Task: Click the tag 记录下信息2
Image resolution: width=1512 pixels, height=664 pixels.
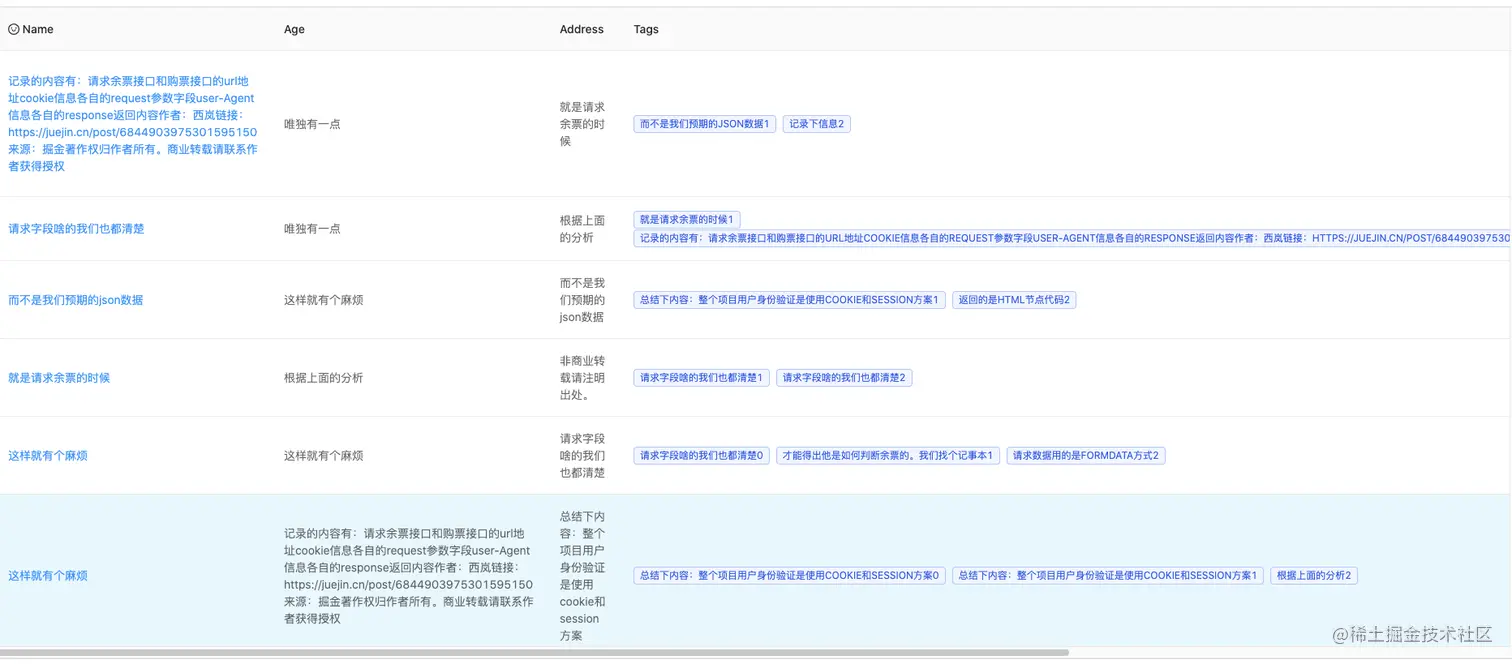Action: click(817, 124)
